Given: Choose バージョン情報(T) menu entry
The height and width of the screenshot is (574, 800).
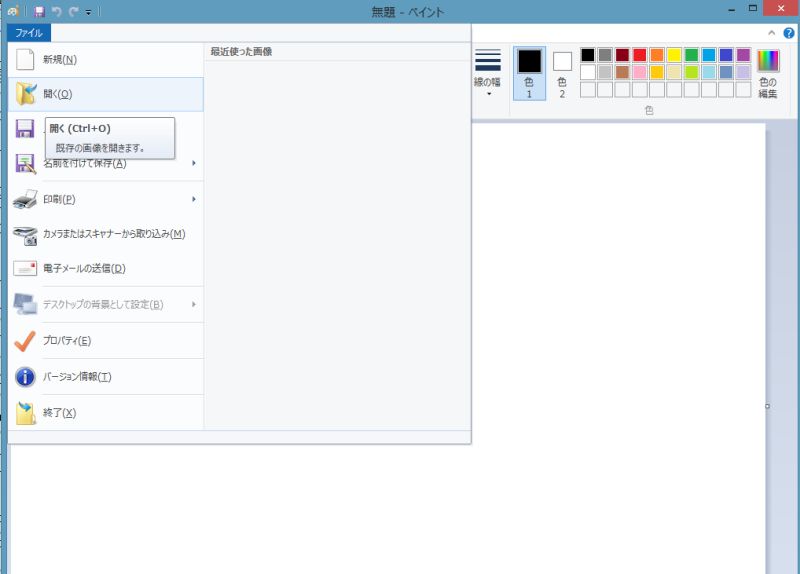Looking at the screenshot, I should coord(106,377).
